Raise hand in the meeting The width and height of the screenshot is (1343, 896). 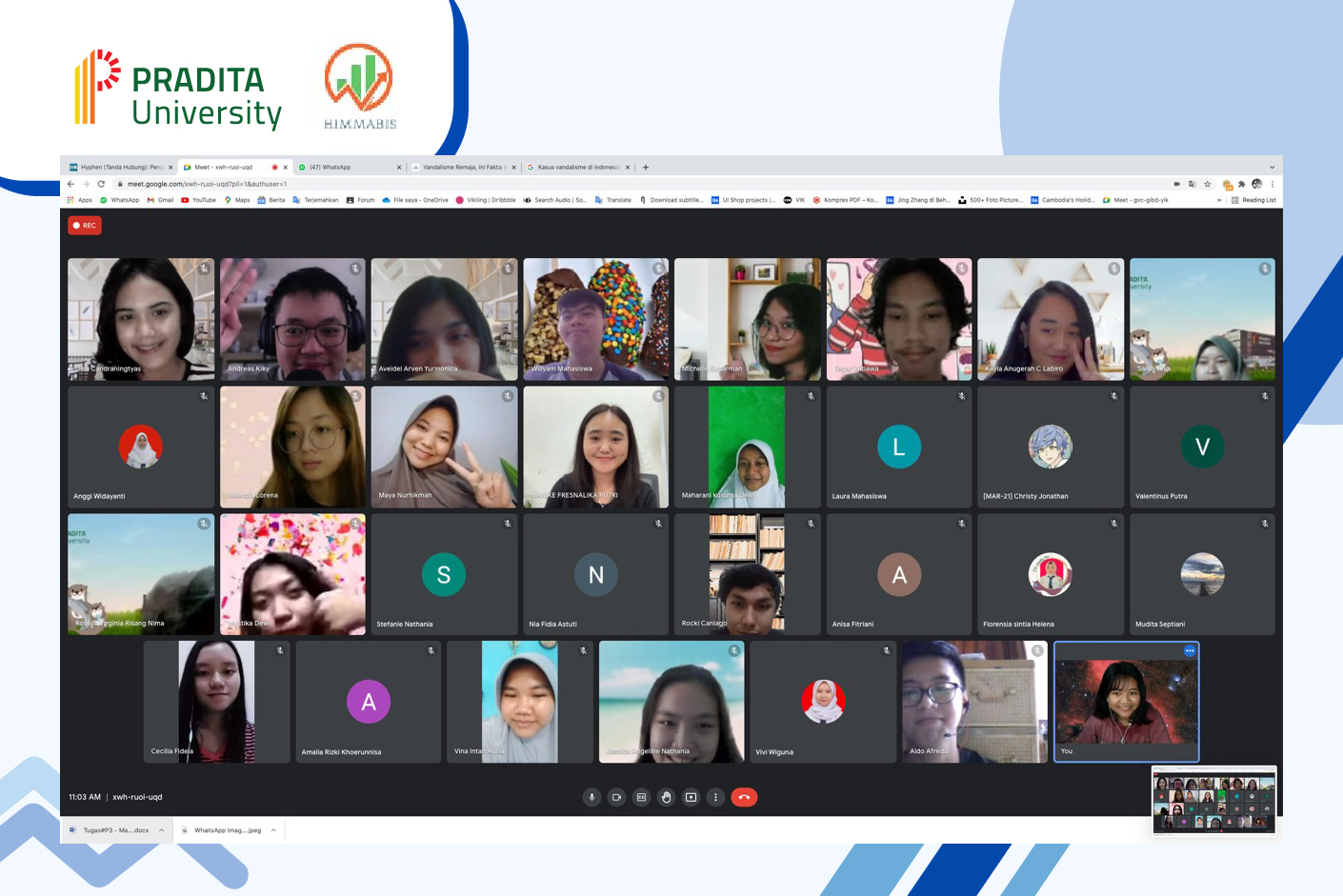pyautogui.click(x=666, y=797)
